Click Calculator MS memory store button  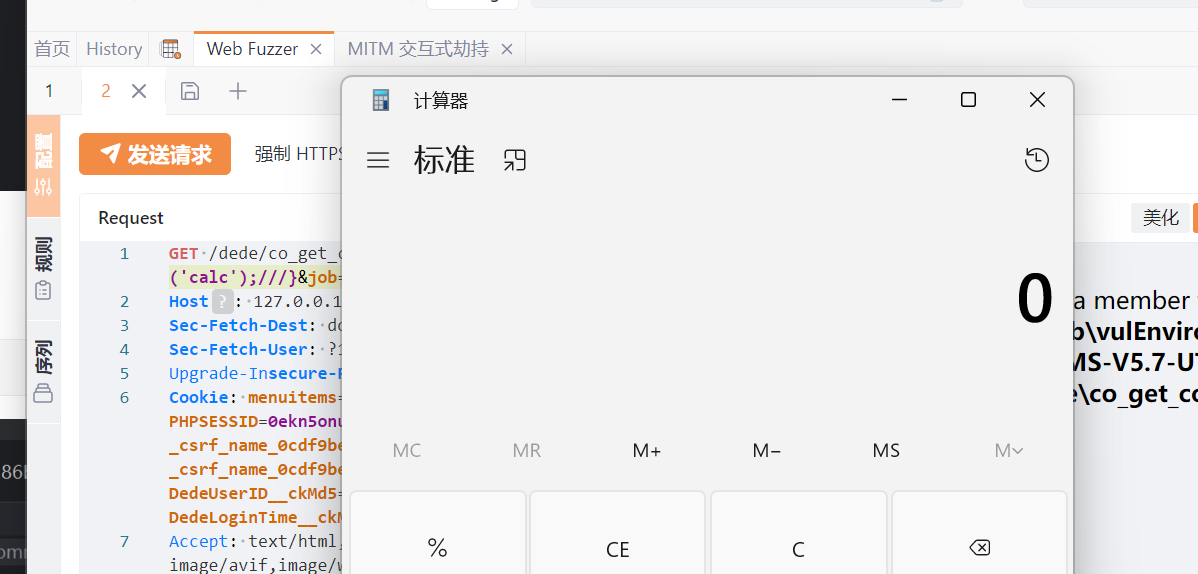coord(886,451)
